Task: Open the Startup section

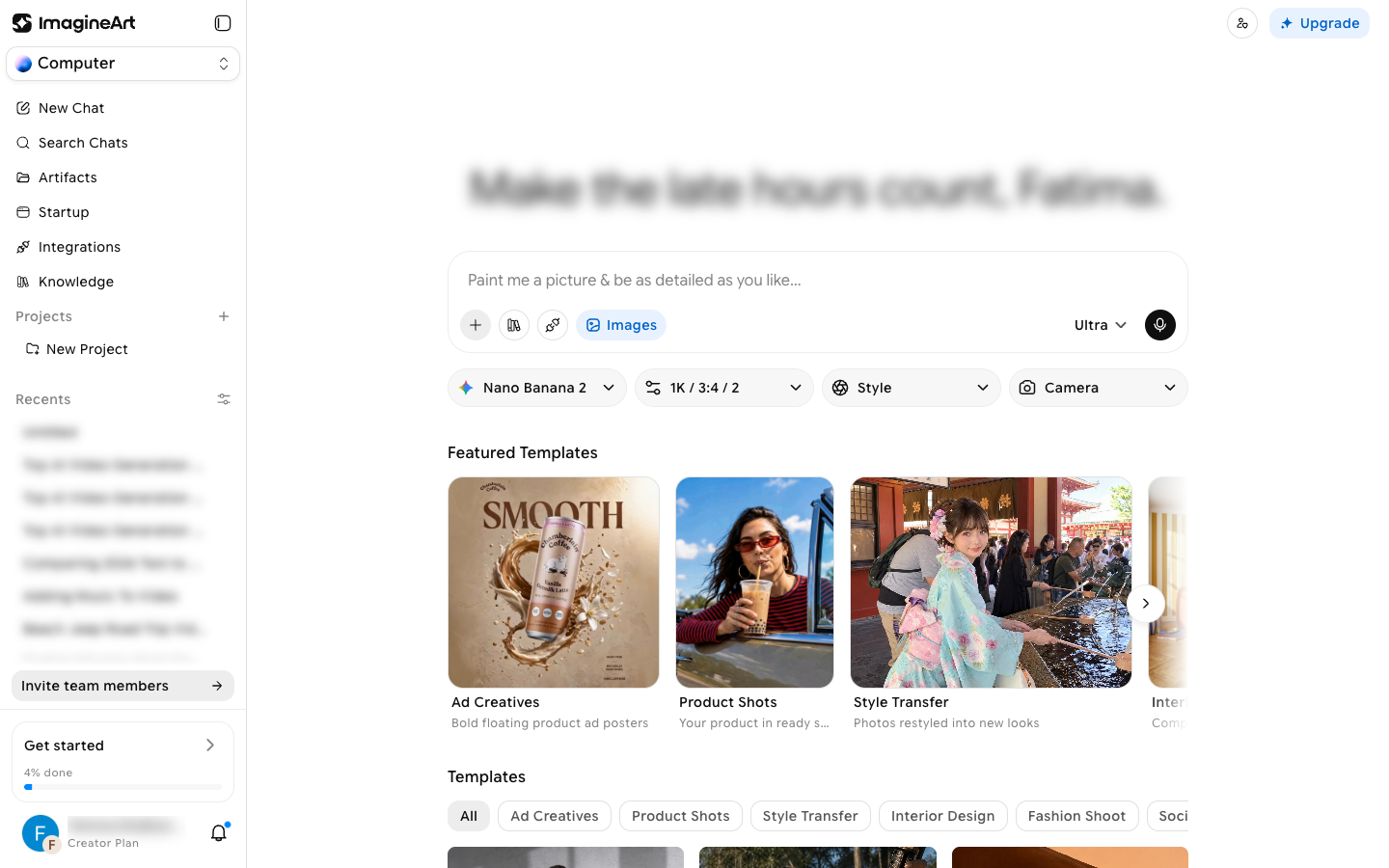Action: click(x=123, y=212)
